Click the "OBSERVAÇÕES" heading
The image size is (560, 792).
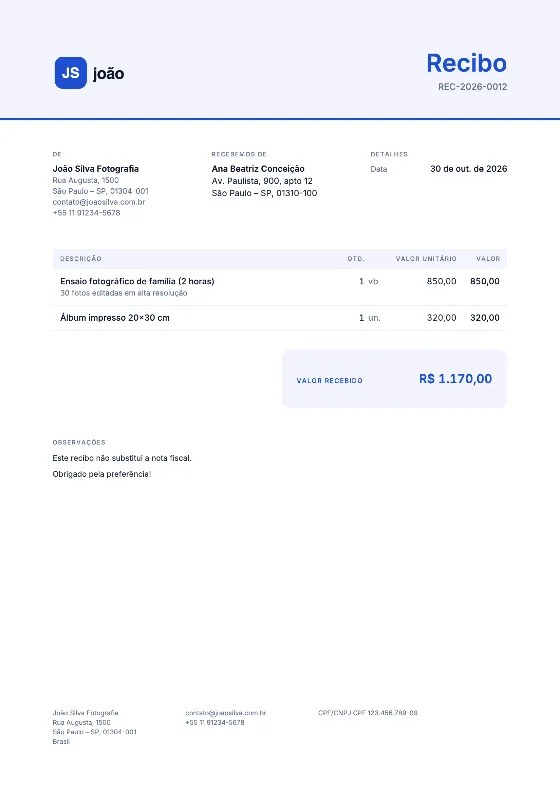tap(79, 442)
